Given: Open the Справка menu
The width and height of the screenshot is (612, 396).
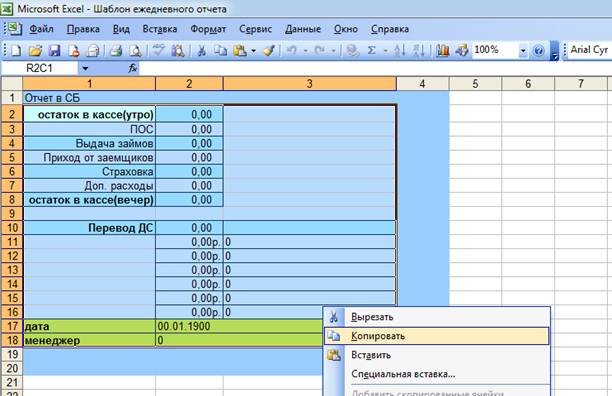Looking at the screenshot, I should 390,29.
